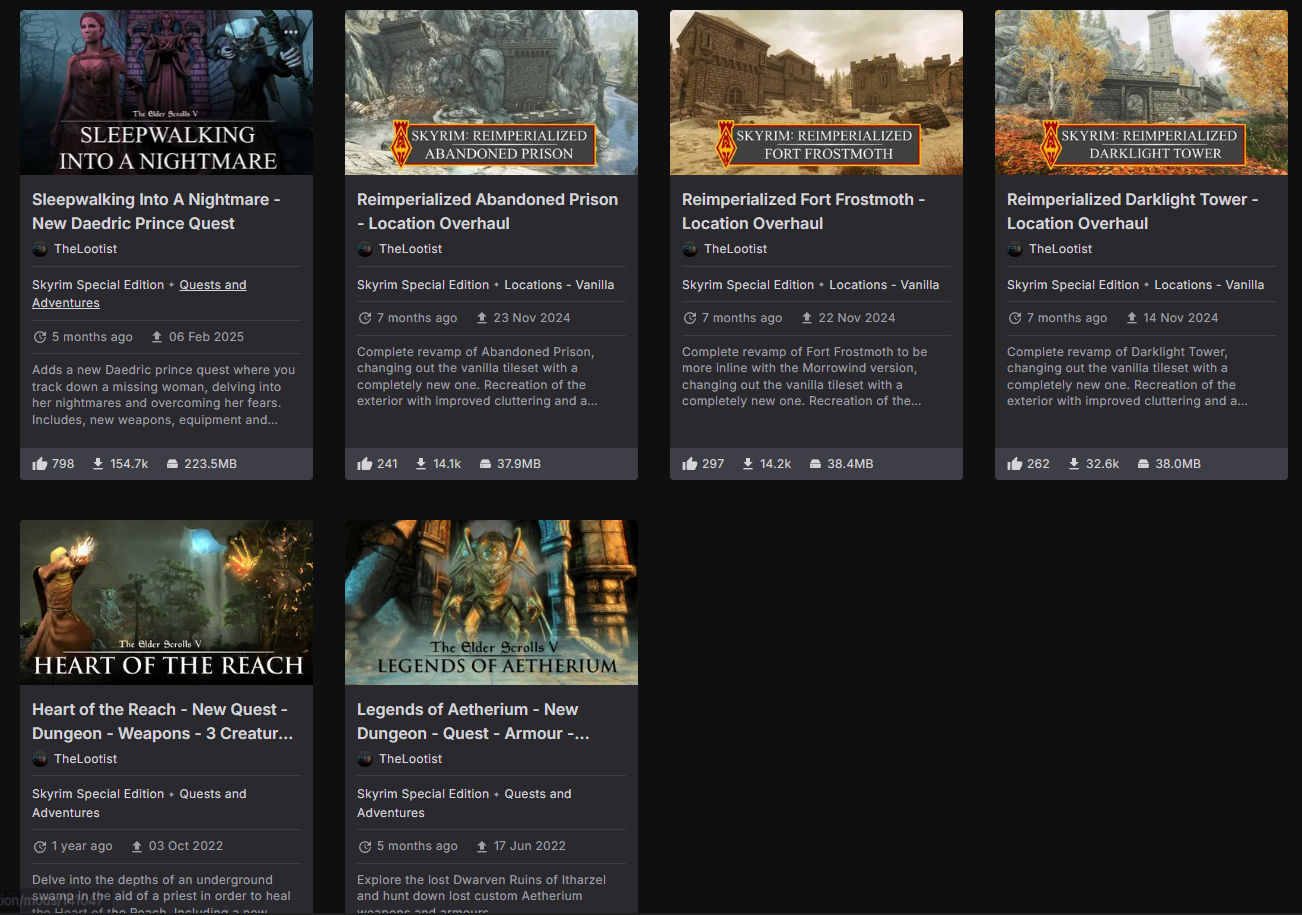The width and height of the screenshot is (1302, 915).
Task: Click Skyrim Special Edition on Darklight Tower card
Action: [1073, 285]
